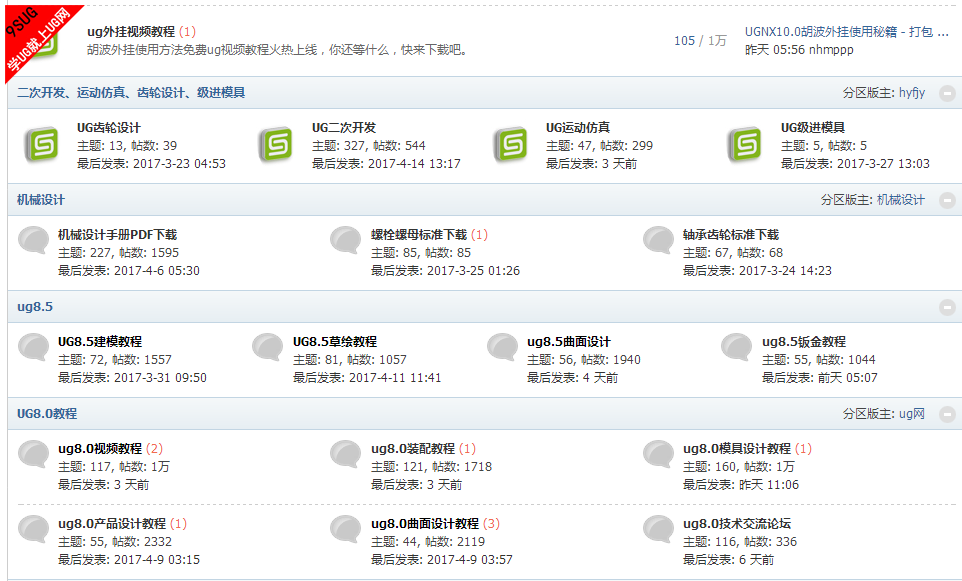The image size is (962, 581).
Task: Open UG8.5草绘教程 forum title
Action: (335, 342)
